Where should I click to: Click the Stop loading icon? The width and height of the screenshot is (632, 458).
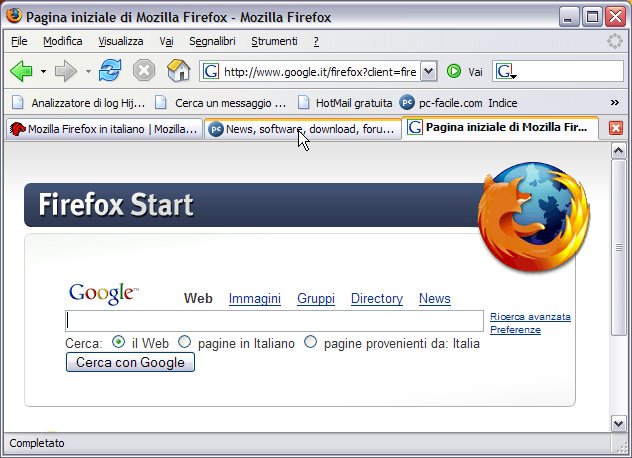click(x=144, y=71)
